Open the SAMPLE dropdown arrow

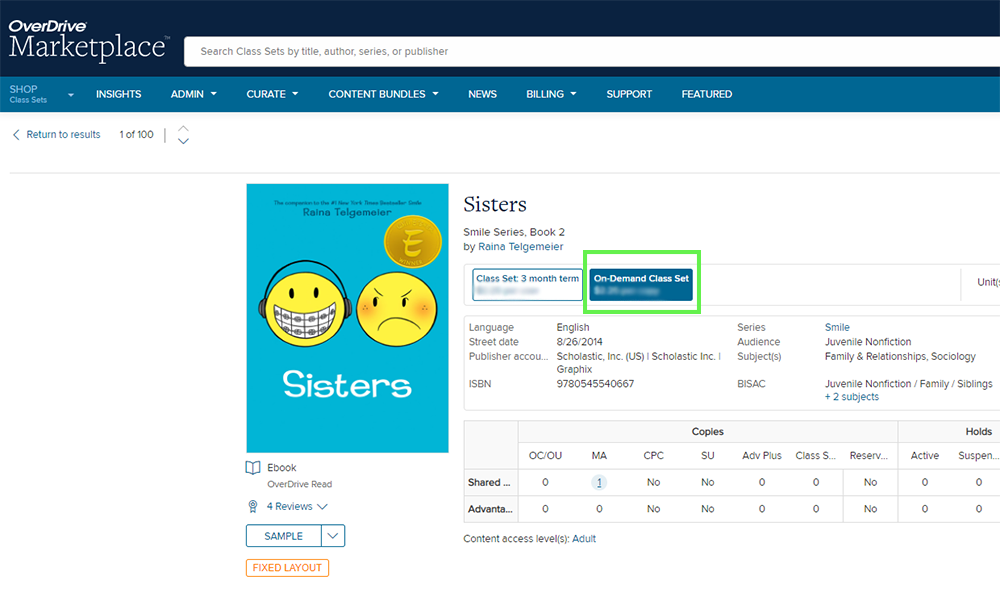pyautogui.click(x=333, y=536)
